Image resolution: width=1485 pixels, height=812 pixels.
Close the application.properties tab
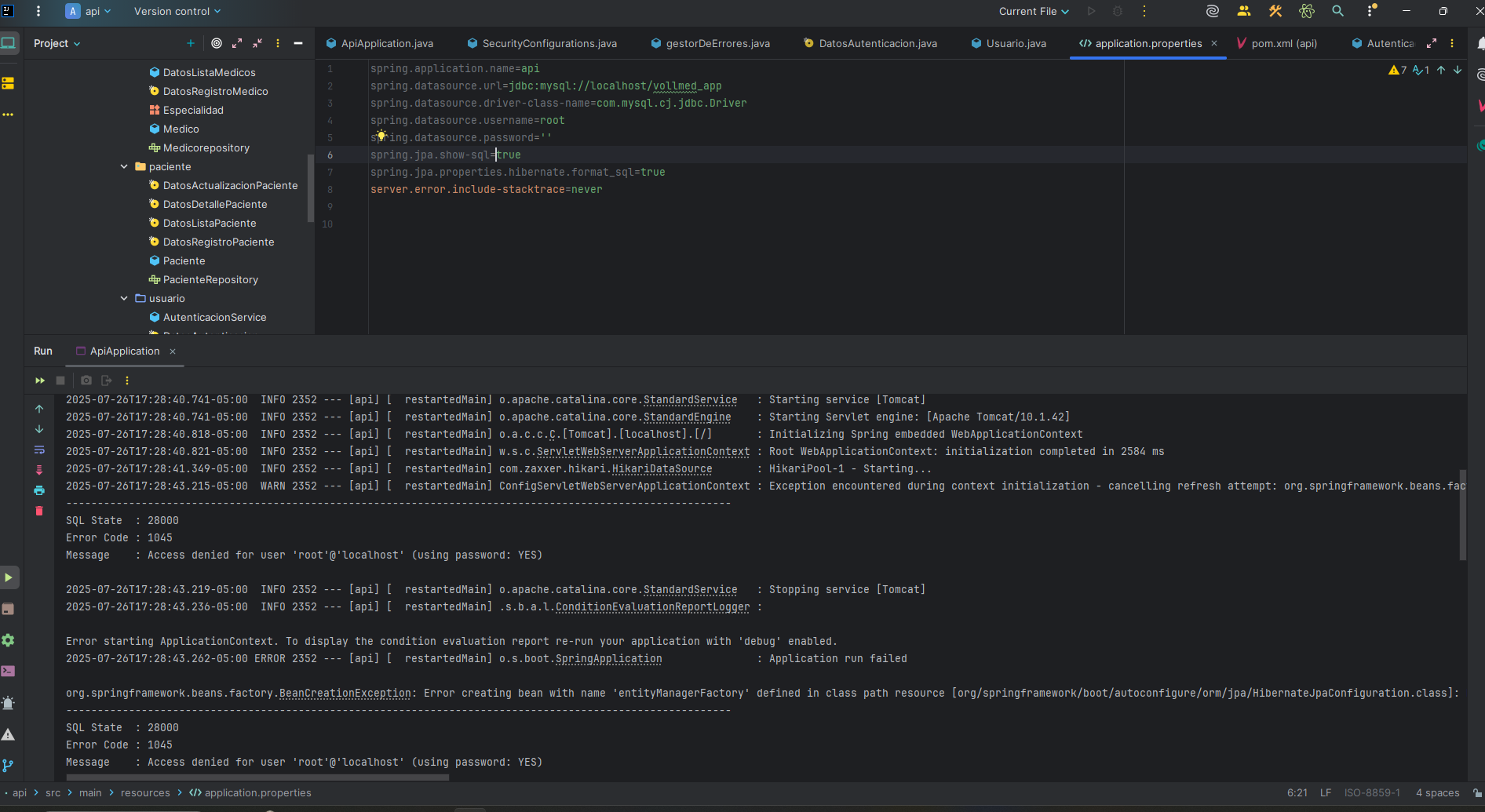(x=1214, y=43)
